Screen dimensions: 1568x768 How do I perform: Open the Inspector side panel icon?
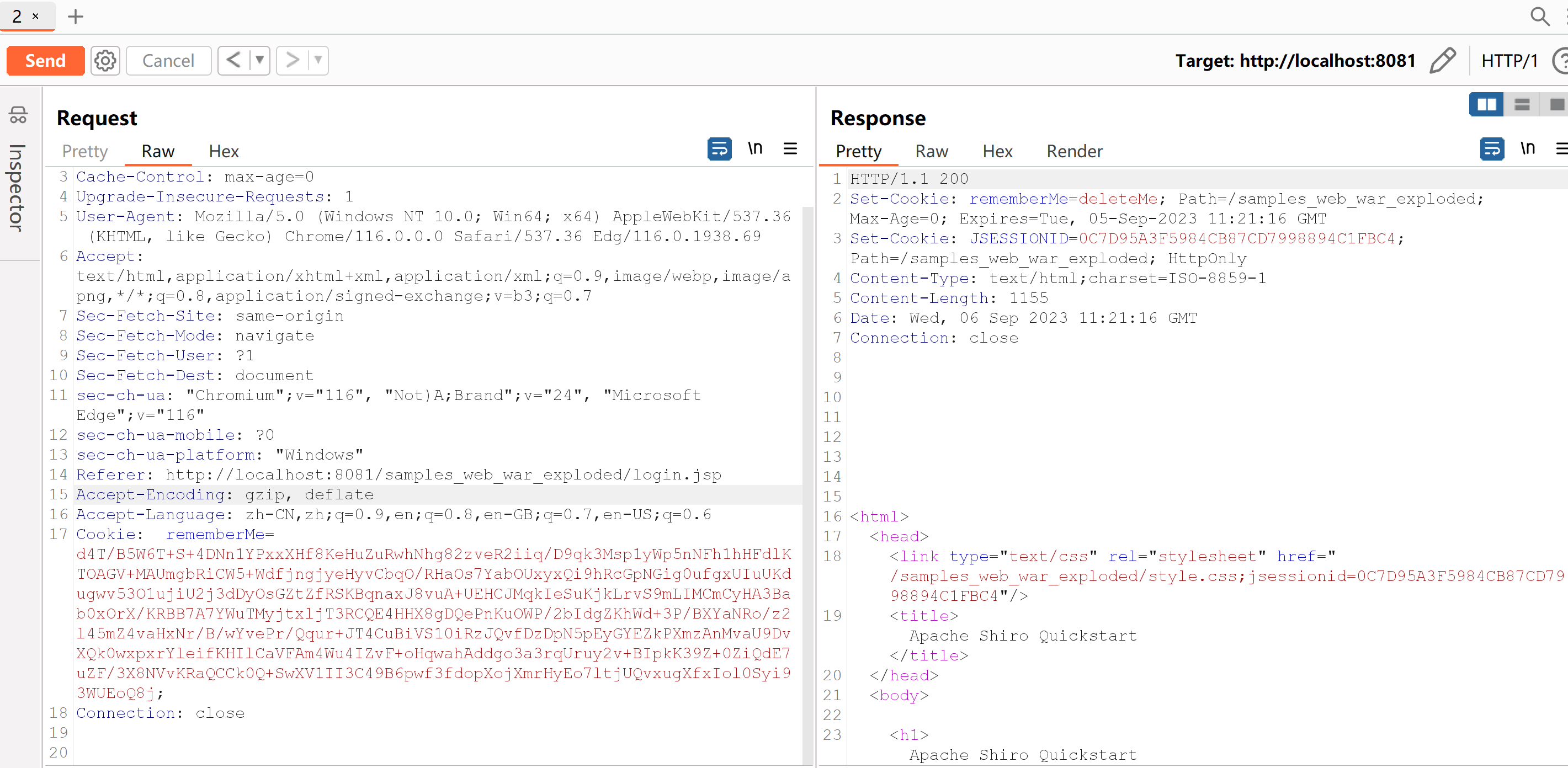[18, 115]
